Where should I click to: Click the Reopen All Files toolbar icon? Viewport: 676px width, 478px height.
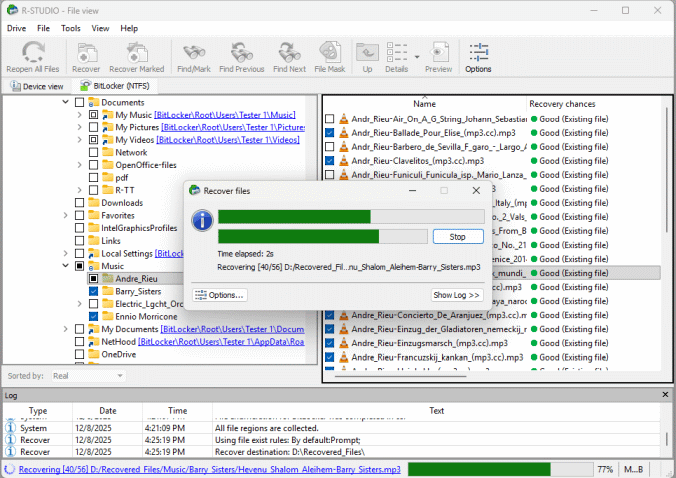pyautogui.click(x=33, y=51)
